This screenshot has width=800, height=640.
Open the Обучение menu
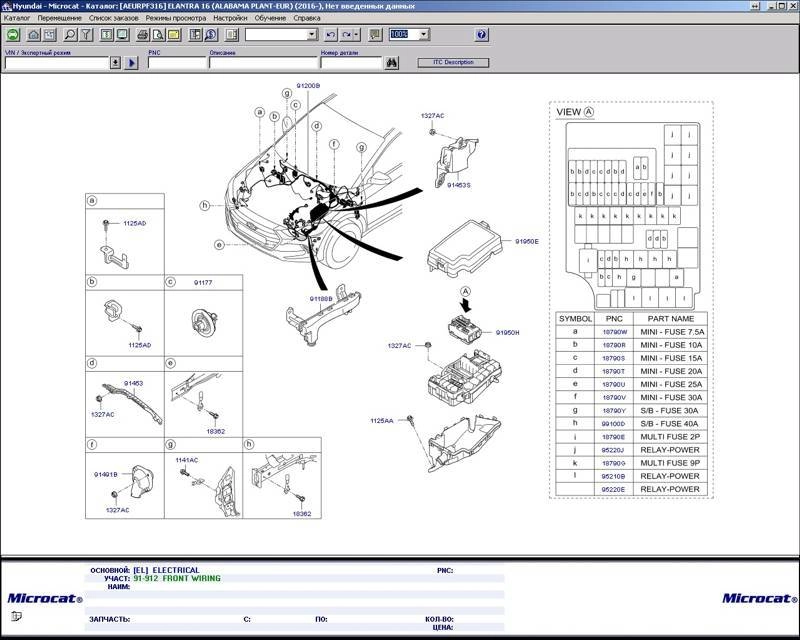[x=270, y=18]
